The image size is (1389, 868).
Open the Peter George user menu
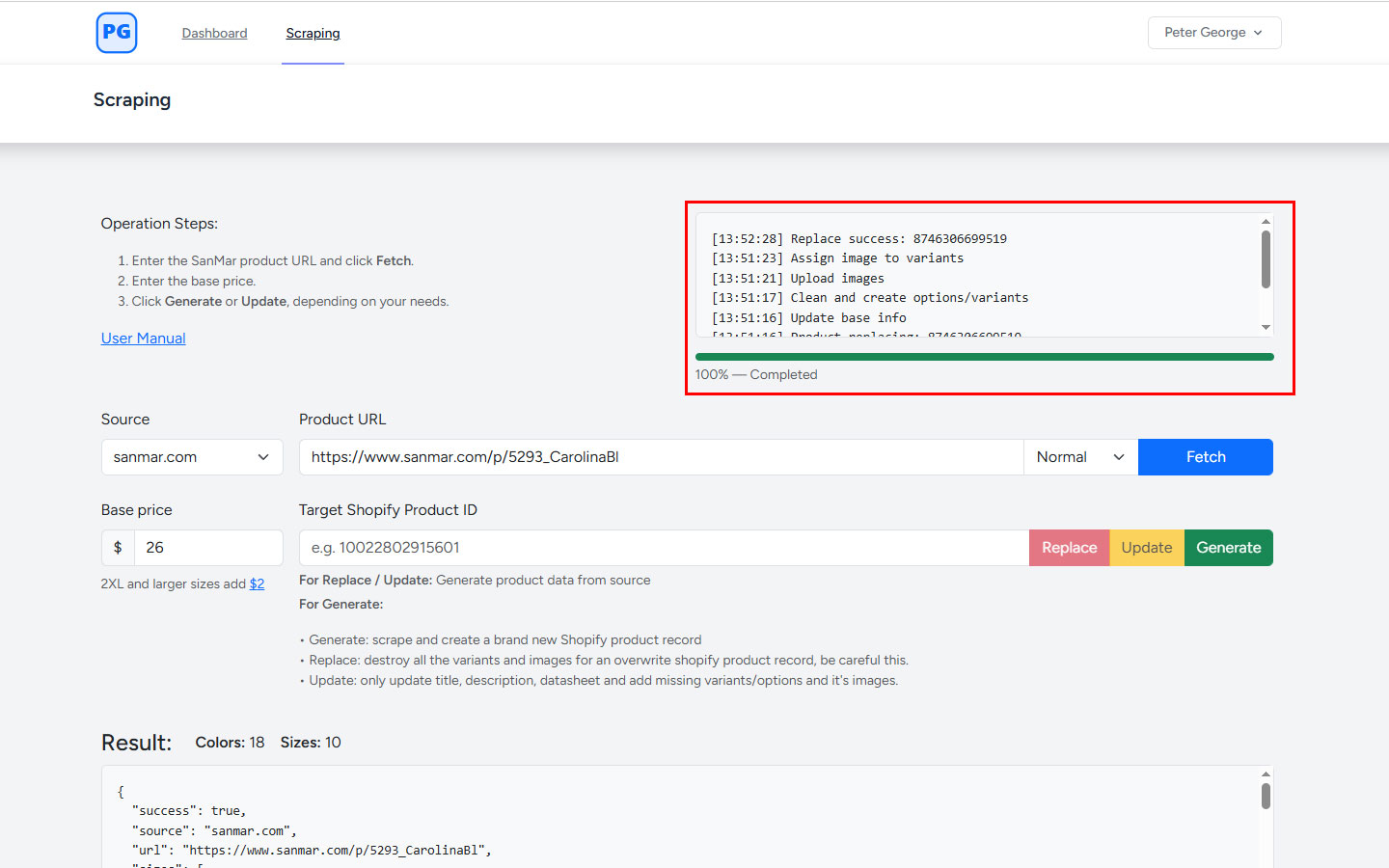coord(1213,33)
